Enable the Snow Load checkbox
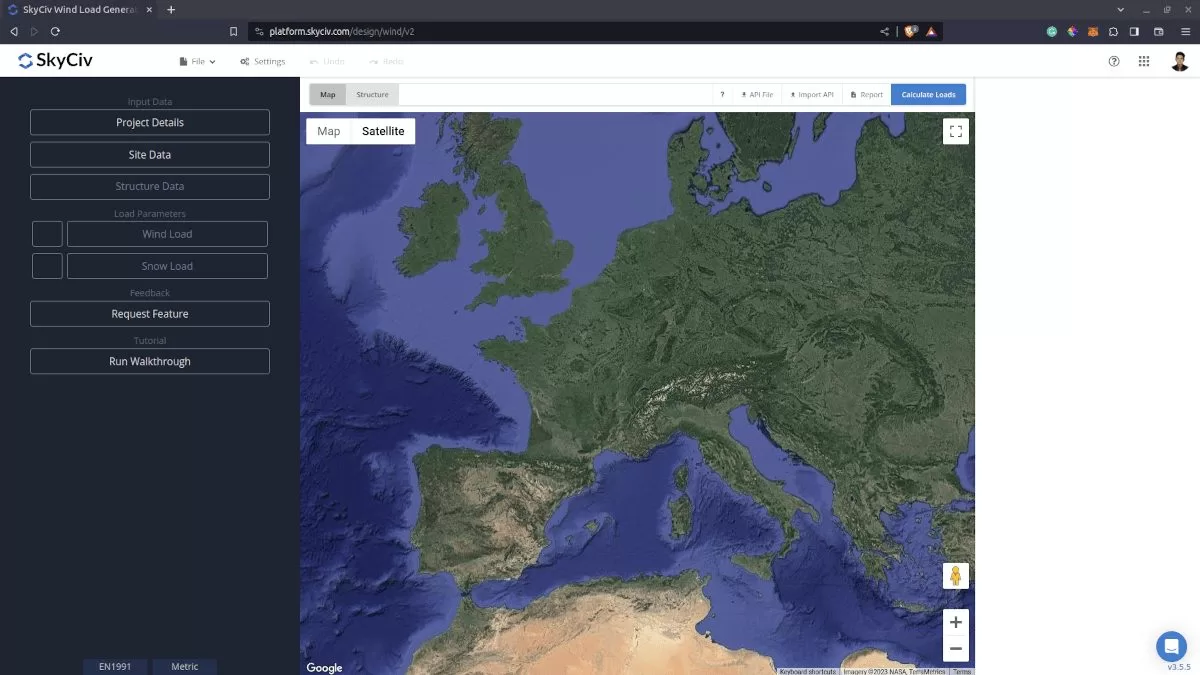The width and height of the screenshot is (1200, 675). (47, 266)
